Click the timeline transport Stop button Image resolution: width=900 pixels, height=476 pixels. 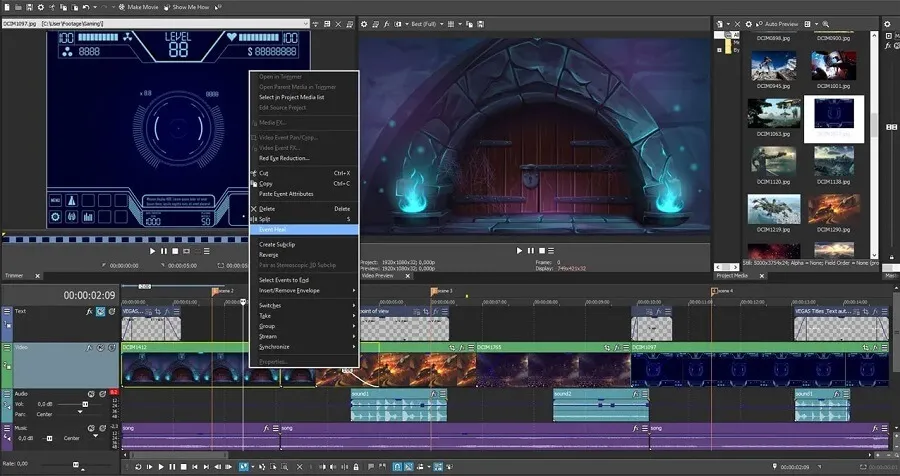coord(184,467)
